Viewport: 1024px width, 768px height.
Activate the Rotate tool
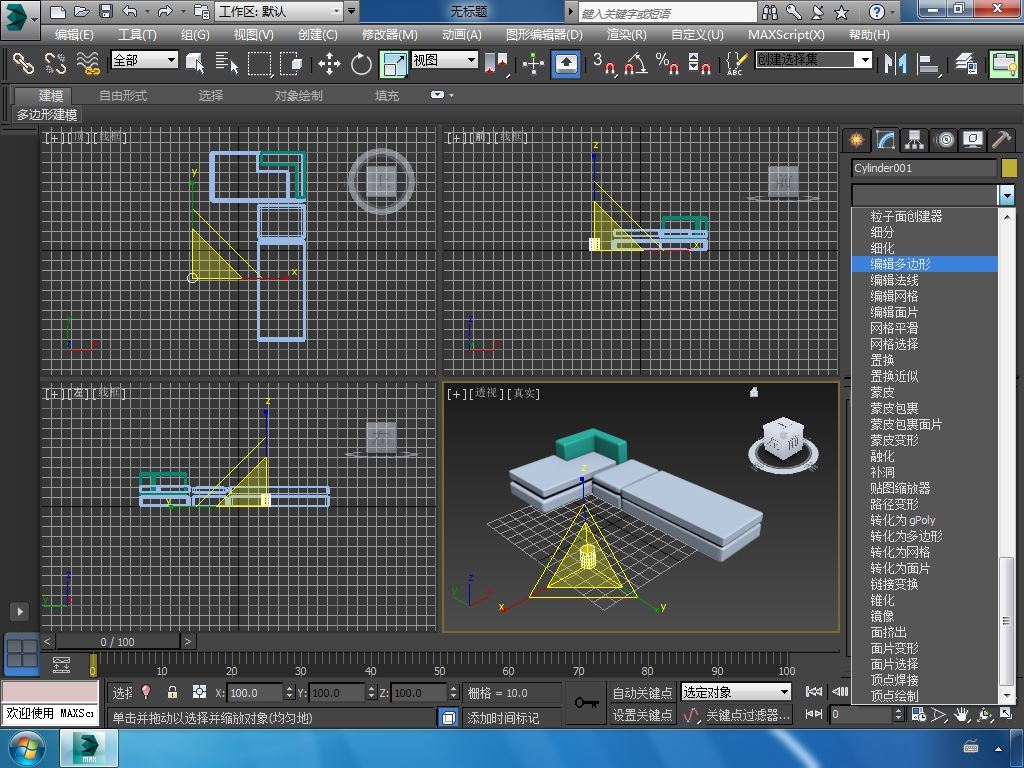361,64
